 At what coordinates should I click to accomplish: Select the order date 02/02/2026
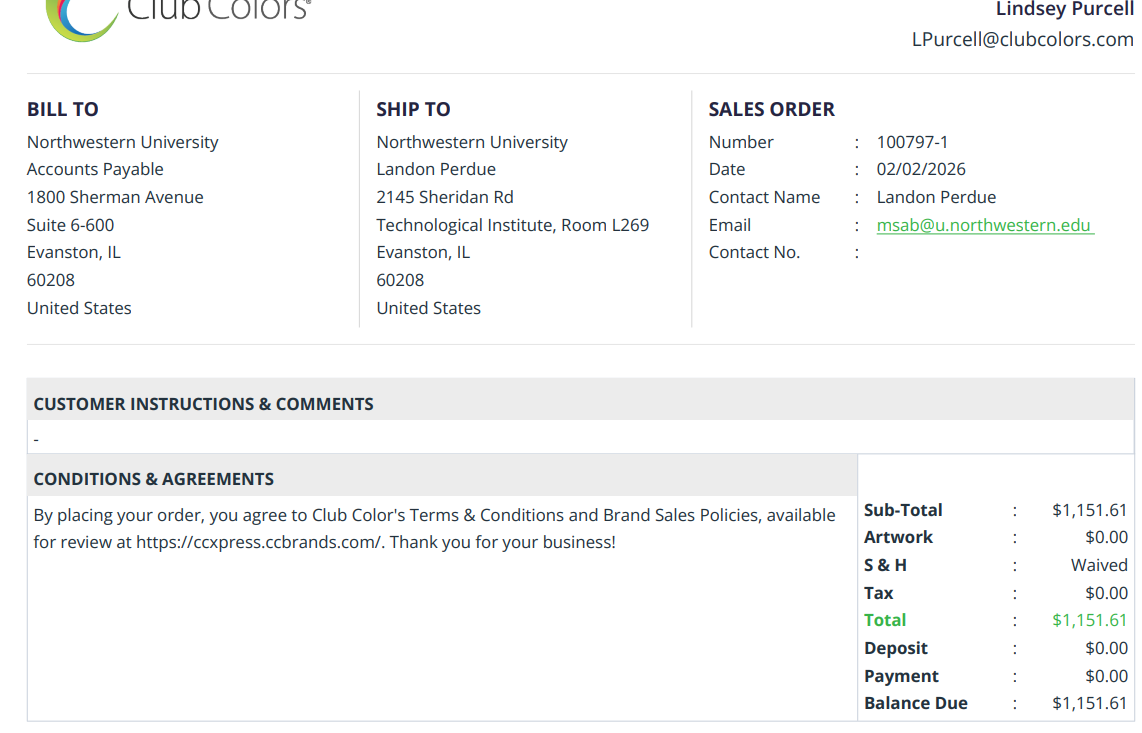pos(921,169)
